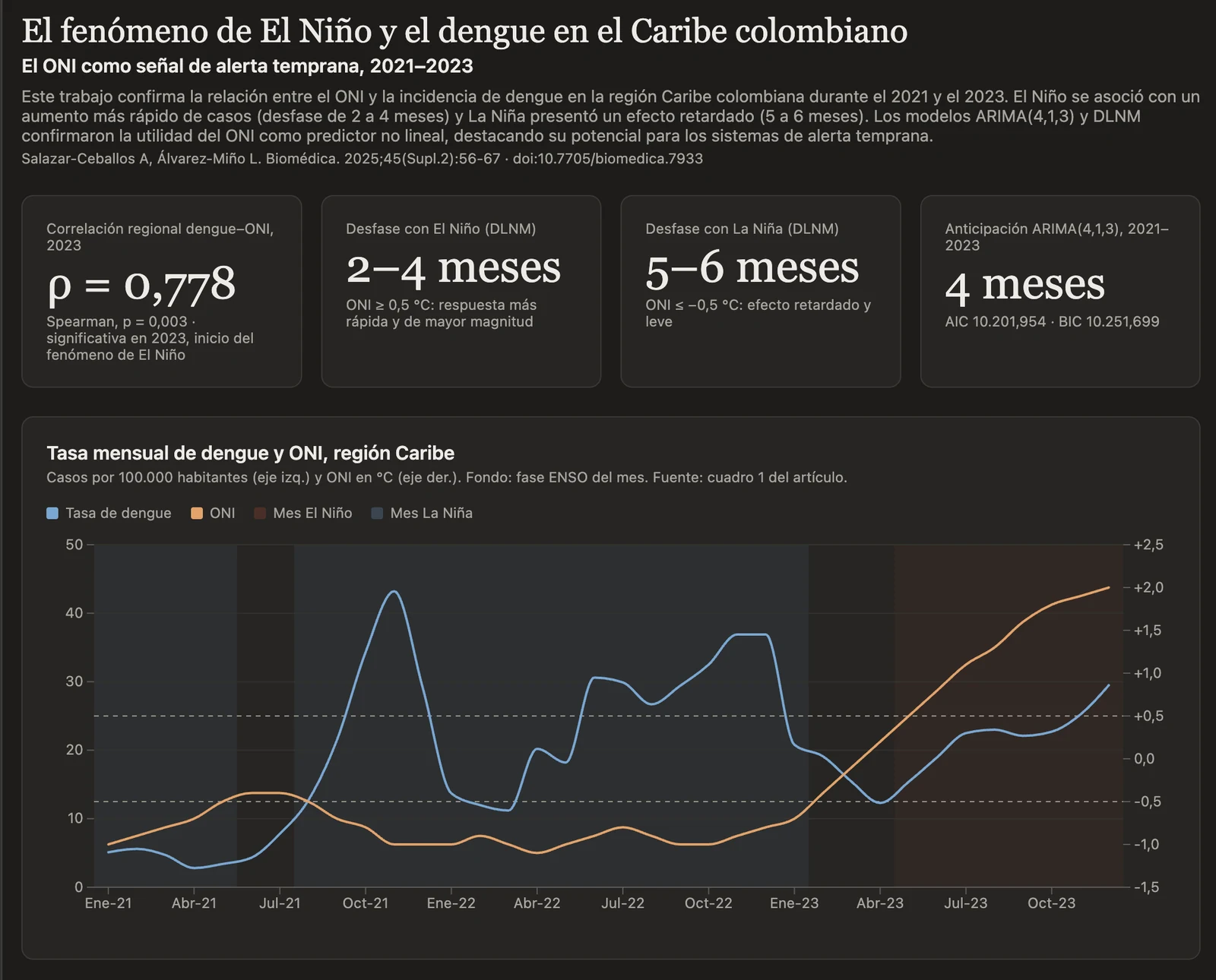Click the orange ONI legend swatch
The height and width of the screenshot is (980, 1216).
click(x=197, y=514)
